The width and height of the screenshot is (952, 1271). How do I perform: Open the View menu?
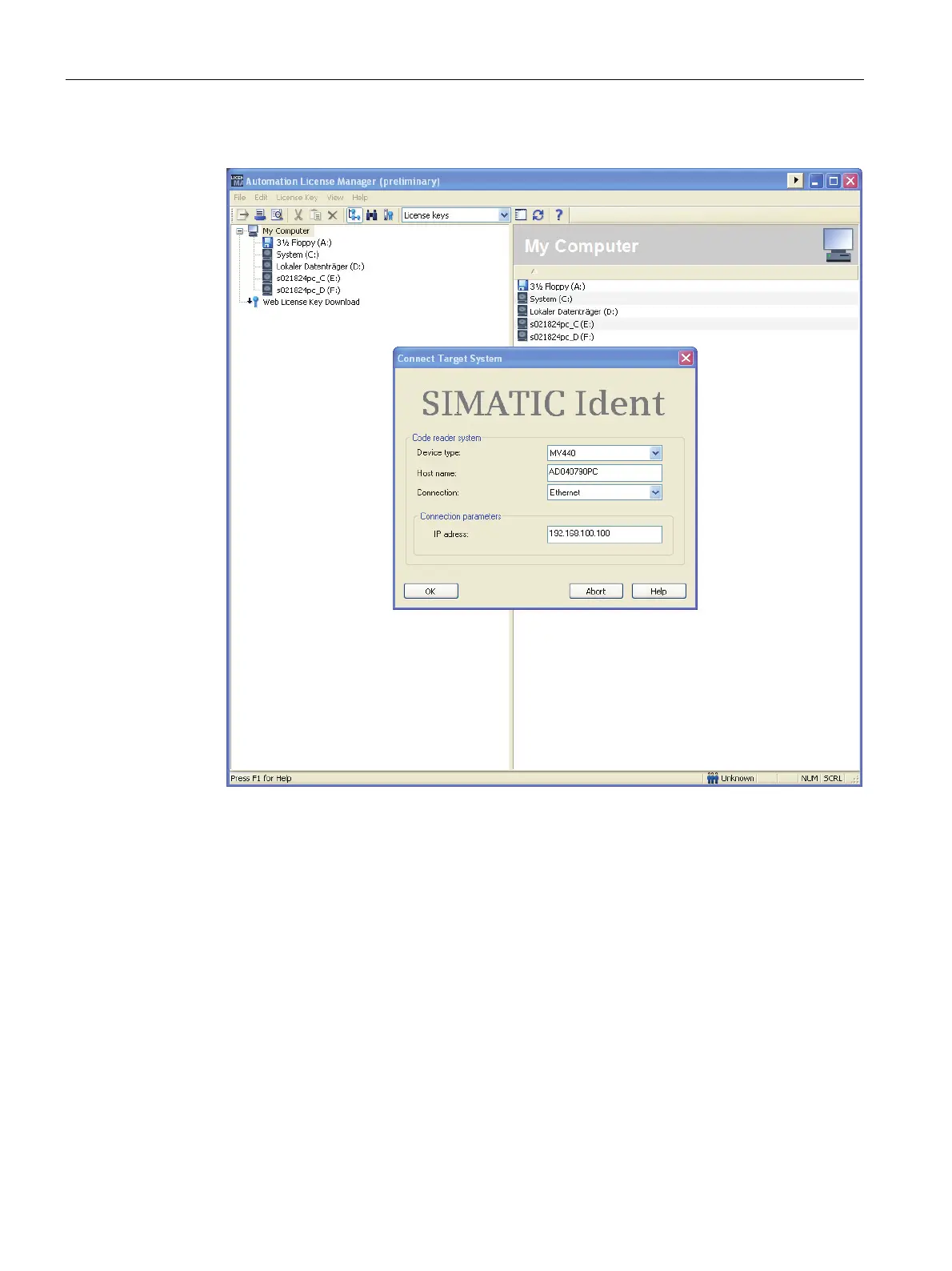[x=335, y=198]
